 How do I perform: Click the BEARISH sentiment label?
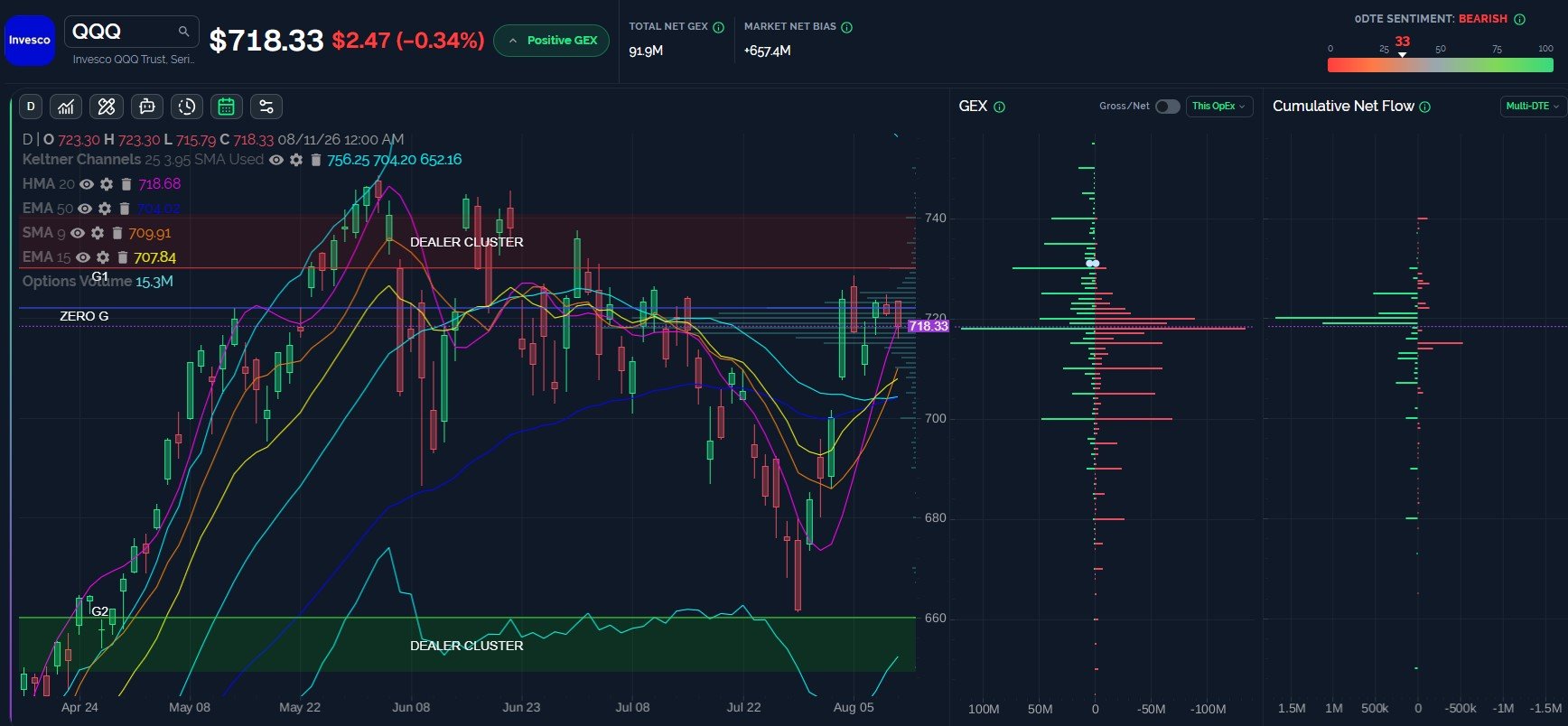click(1483, 19)
